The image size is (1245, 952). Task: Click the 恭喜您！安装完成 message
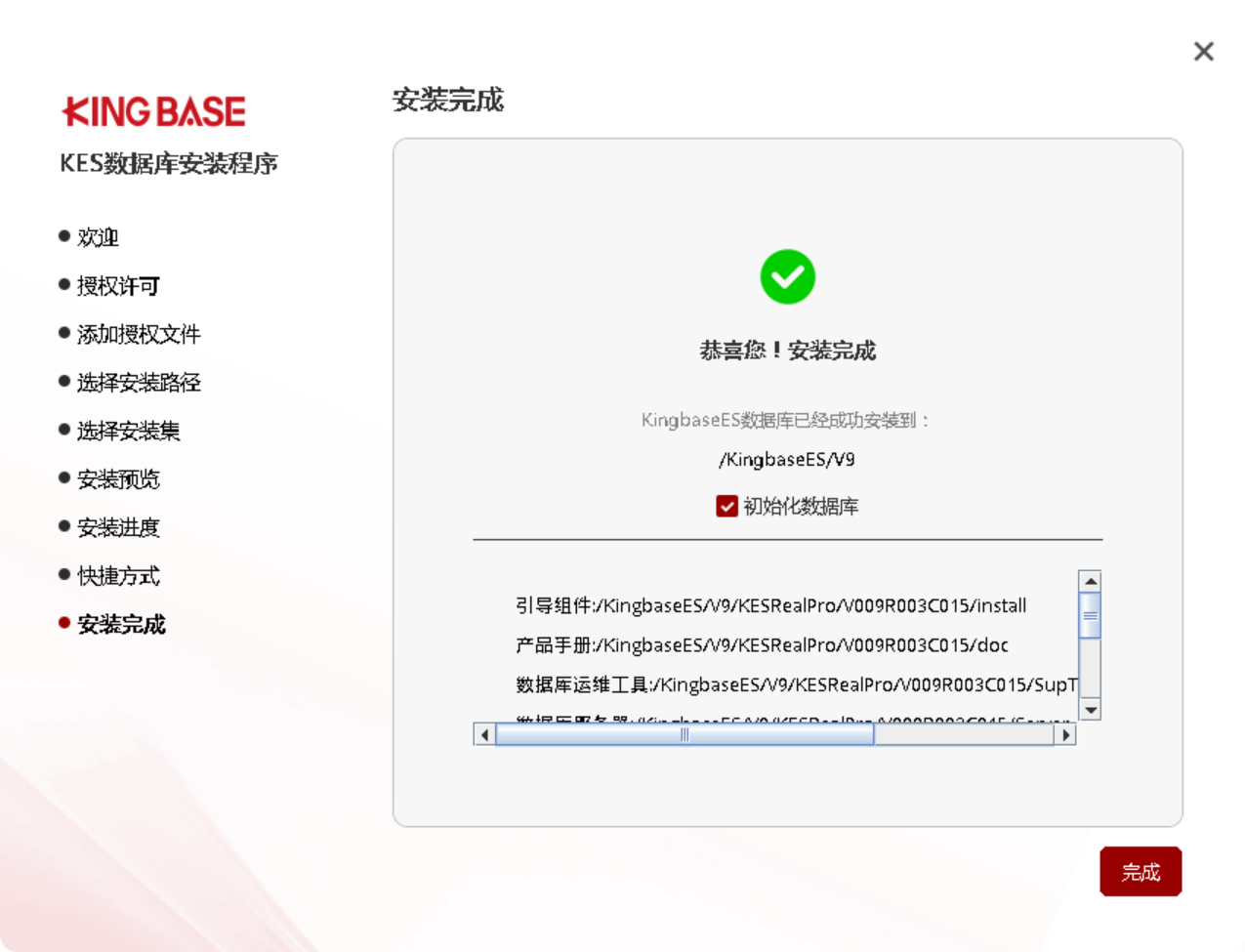point(787,351)
